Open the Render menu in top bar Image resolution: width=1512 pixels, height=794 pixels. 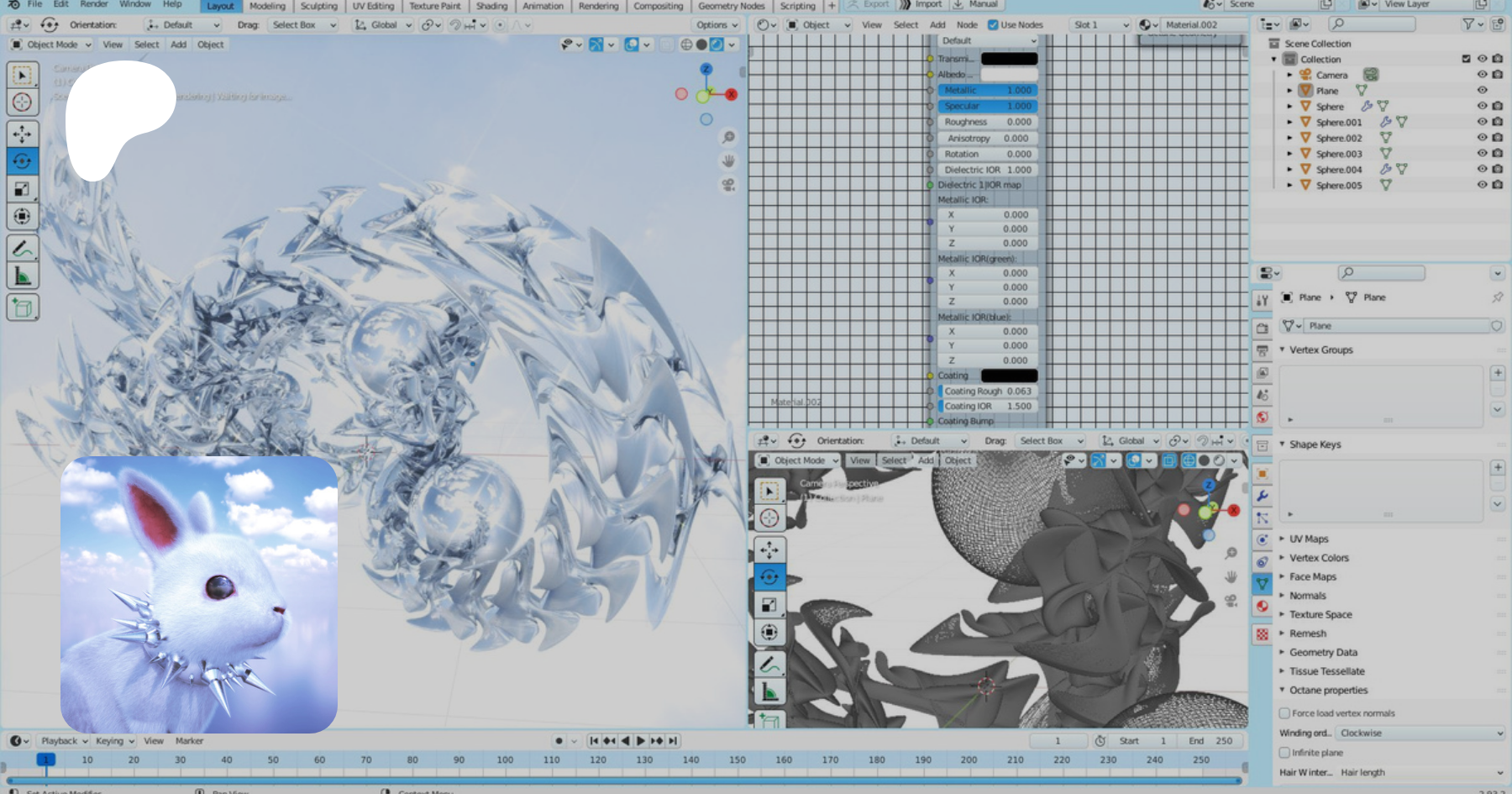tap(94, 4)
